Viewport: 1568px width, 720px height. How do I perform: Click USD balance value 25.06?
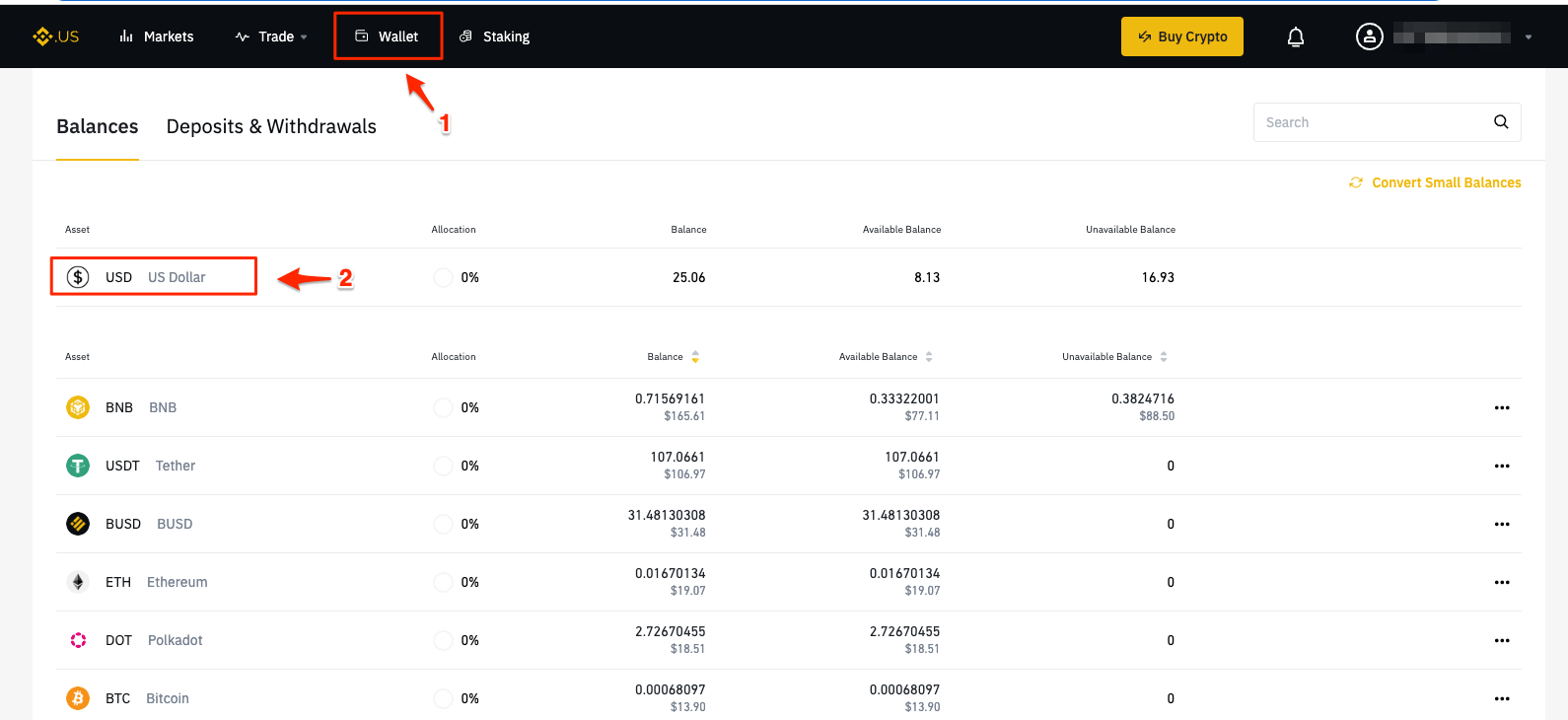click(688, 277)
